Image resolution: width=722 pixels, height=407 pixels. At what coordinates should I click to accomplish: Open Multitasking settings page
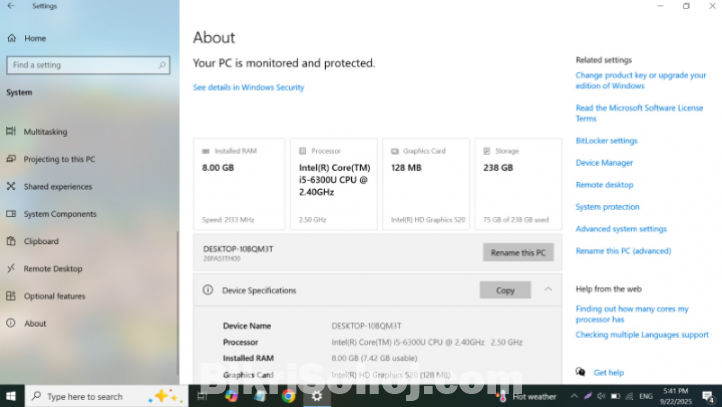pos(45,132)
